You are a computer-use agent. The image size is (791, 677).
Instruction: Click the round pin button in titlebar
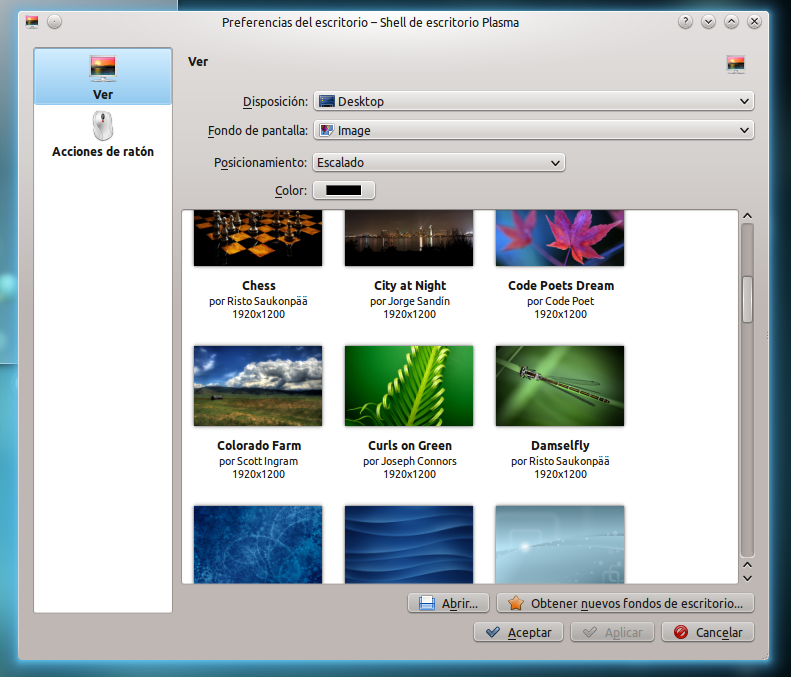[54, 22]
